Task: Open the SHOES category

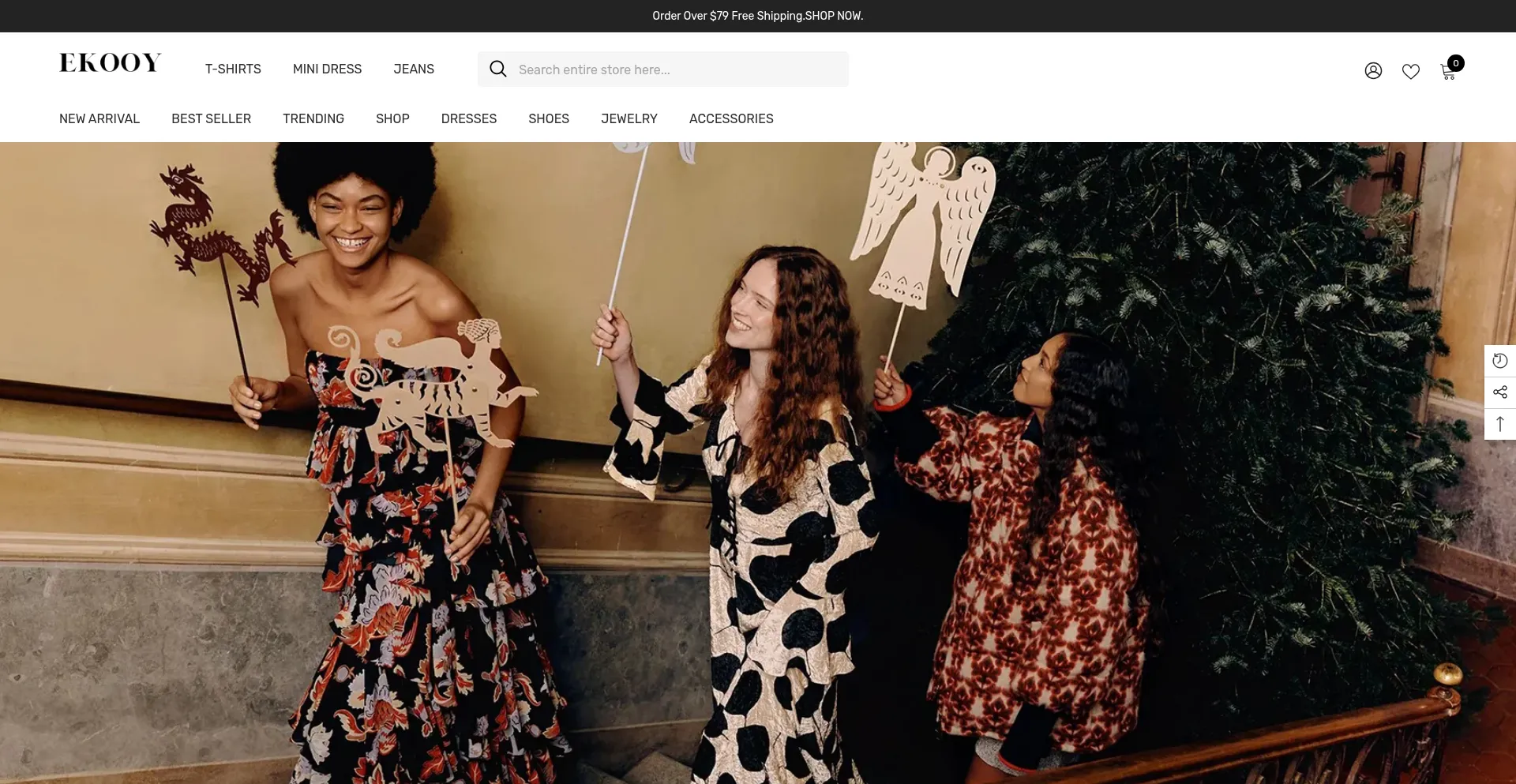Action: pos(549,118)
